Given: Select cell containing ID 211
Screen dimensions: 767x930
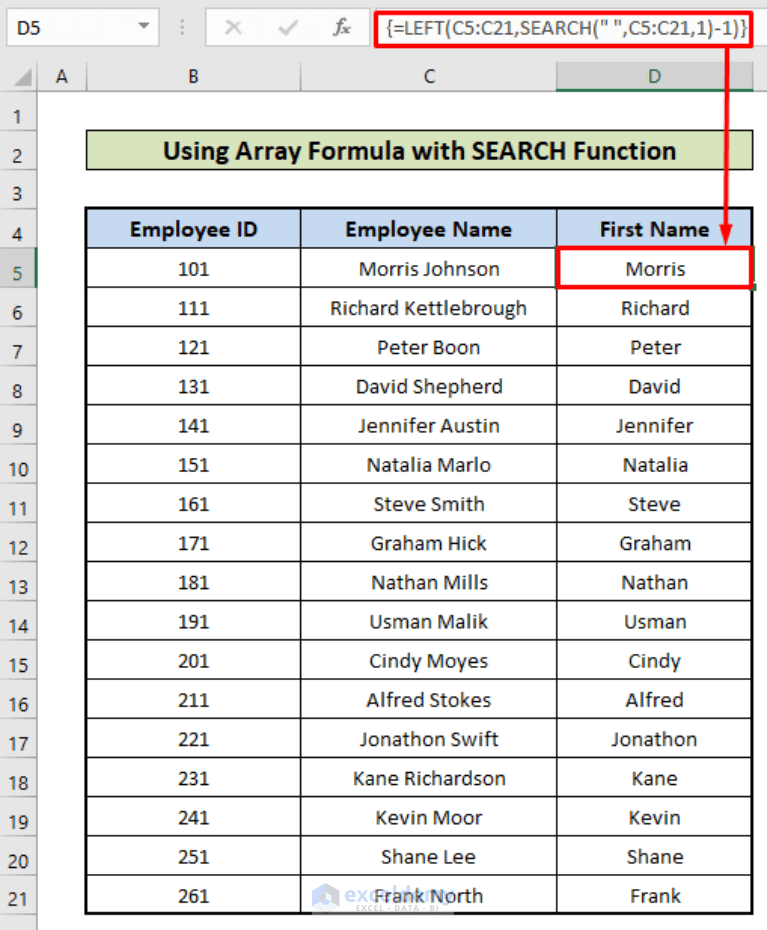Looking at the screenshot, I should click(193, 699).
